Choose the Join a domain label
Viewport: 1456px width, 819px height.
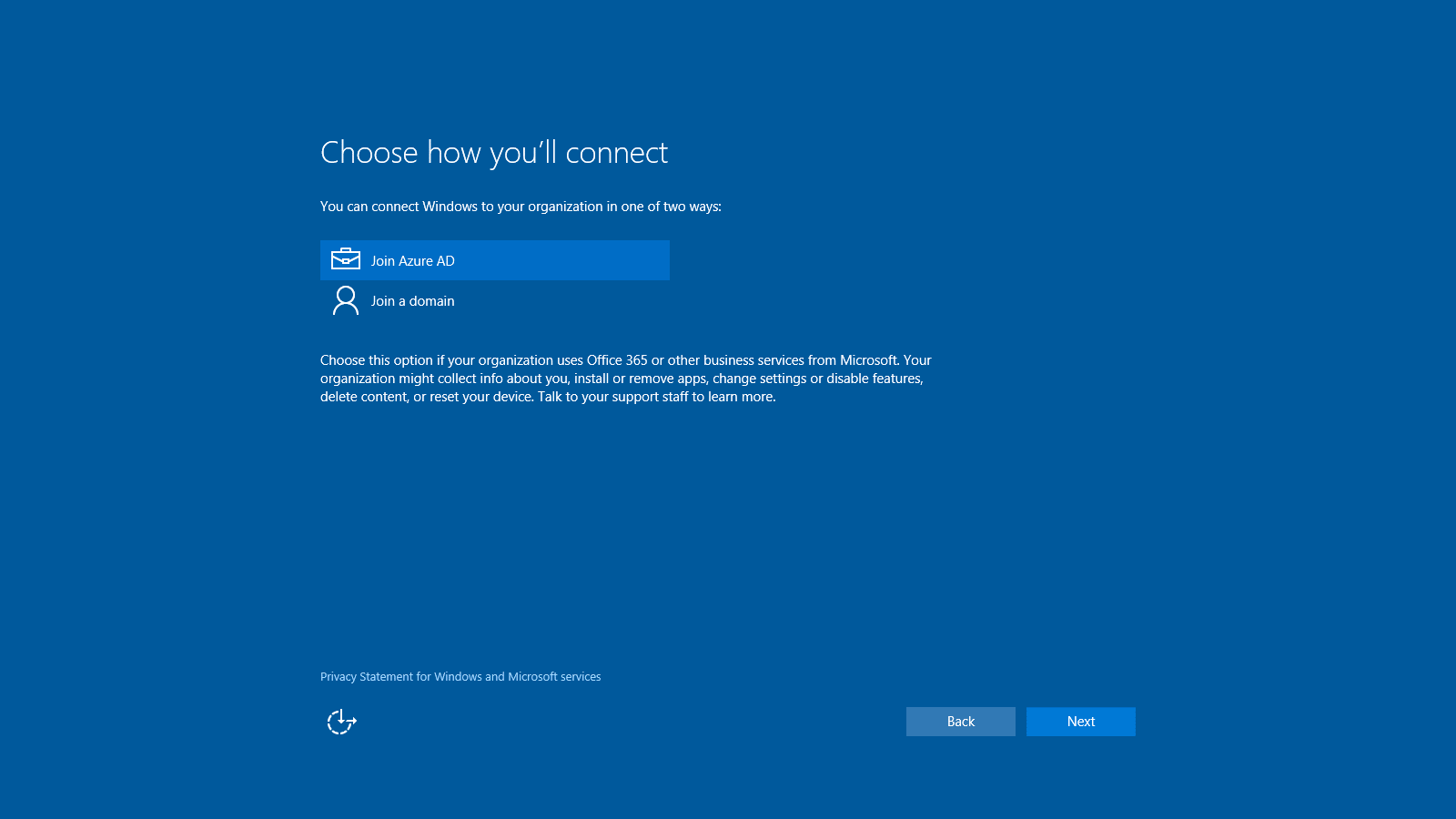412,301
